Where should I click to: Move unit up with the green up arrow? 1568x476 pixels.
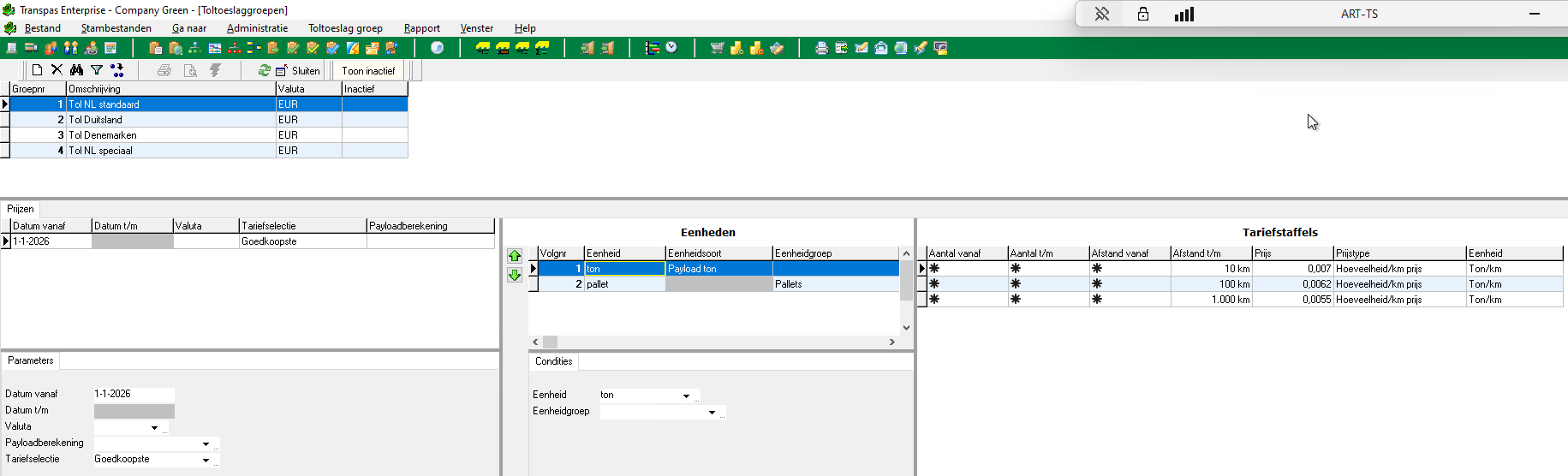[x=515, y=256]
